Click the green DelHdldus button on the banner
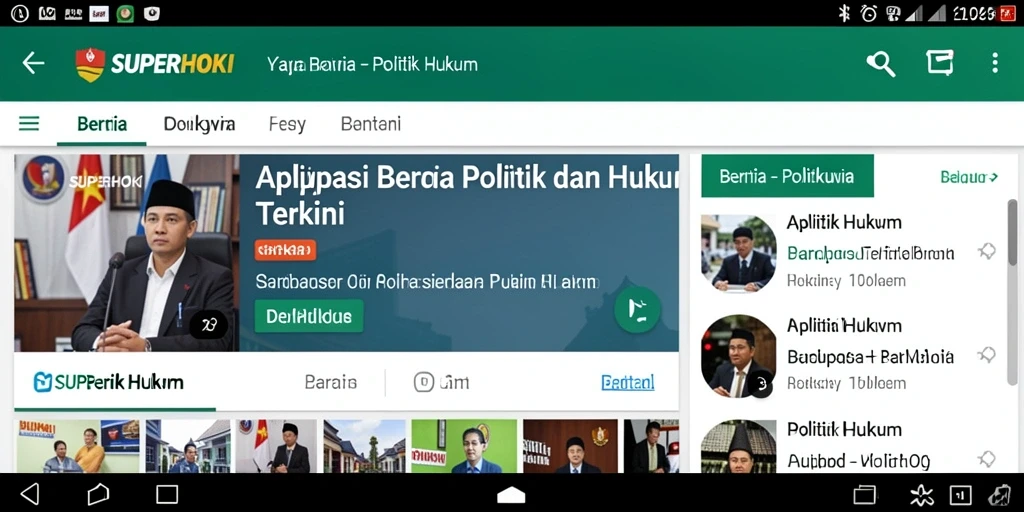This screenshot has height=512, width=1024. click(x=309, y=316)
